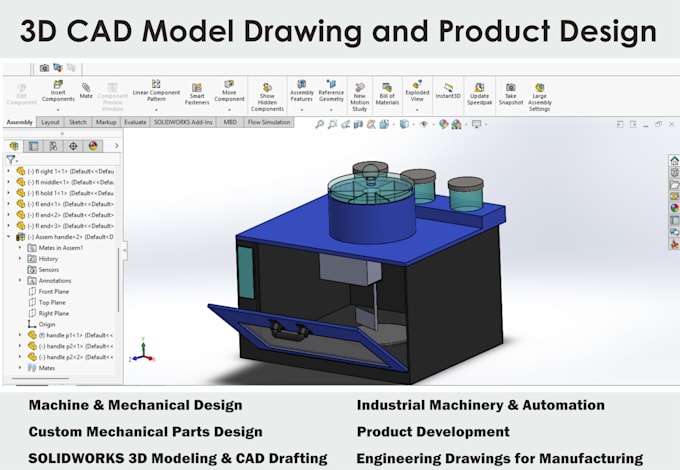The height and width of the screenshot is (470, 680).
Task: Open Move Component dropdown arrow
Action: point(229,110)
